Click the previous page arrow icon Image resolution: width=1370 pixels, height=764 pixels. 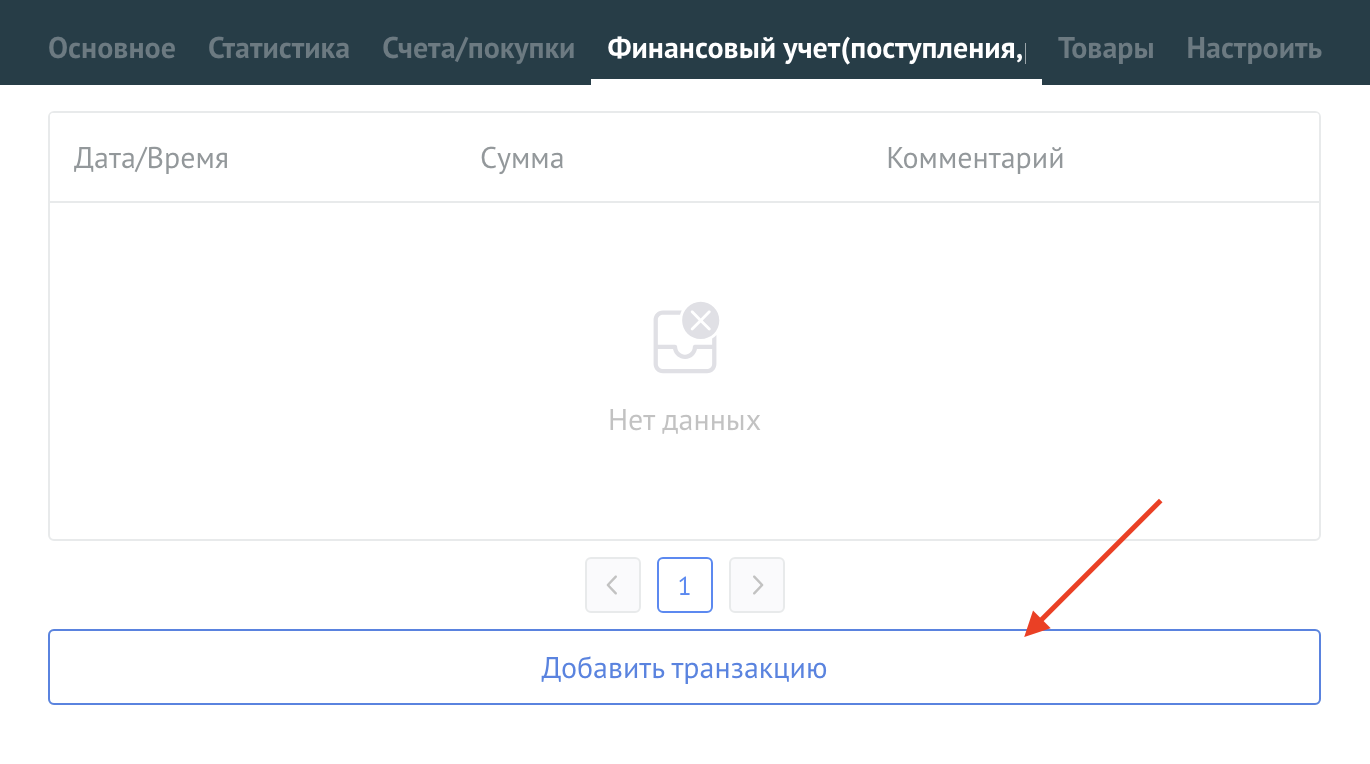click(612, 585)
